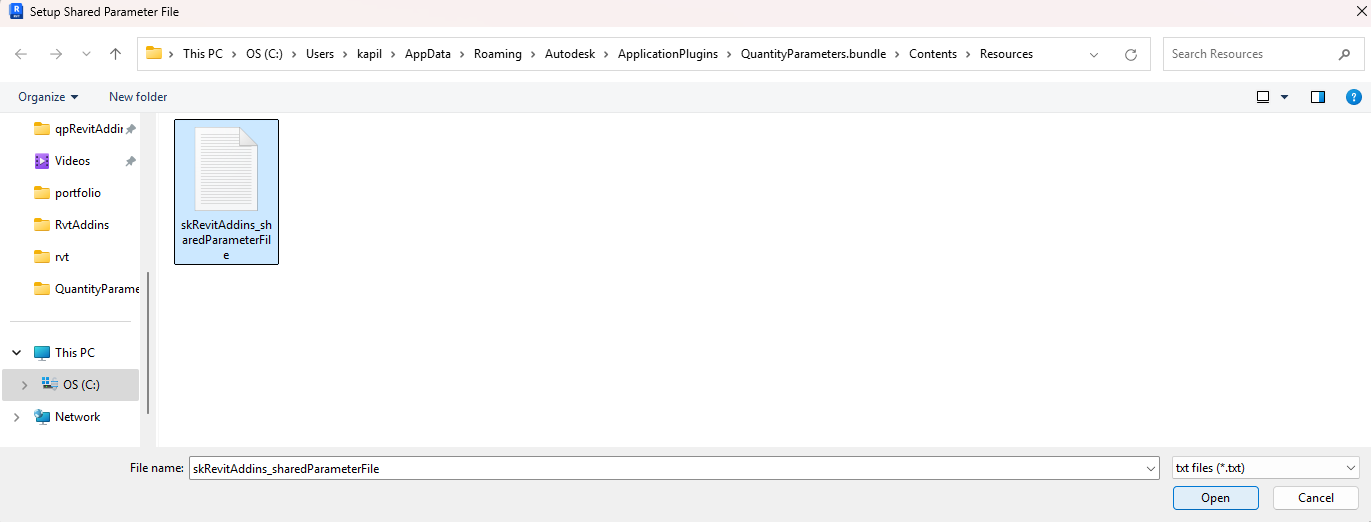Select the RvtAddins sidebar folder

(x=71, y=225)
